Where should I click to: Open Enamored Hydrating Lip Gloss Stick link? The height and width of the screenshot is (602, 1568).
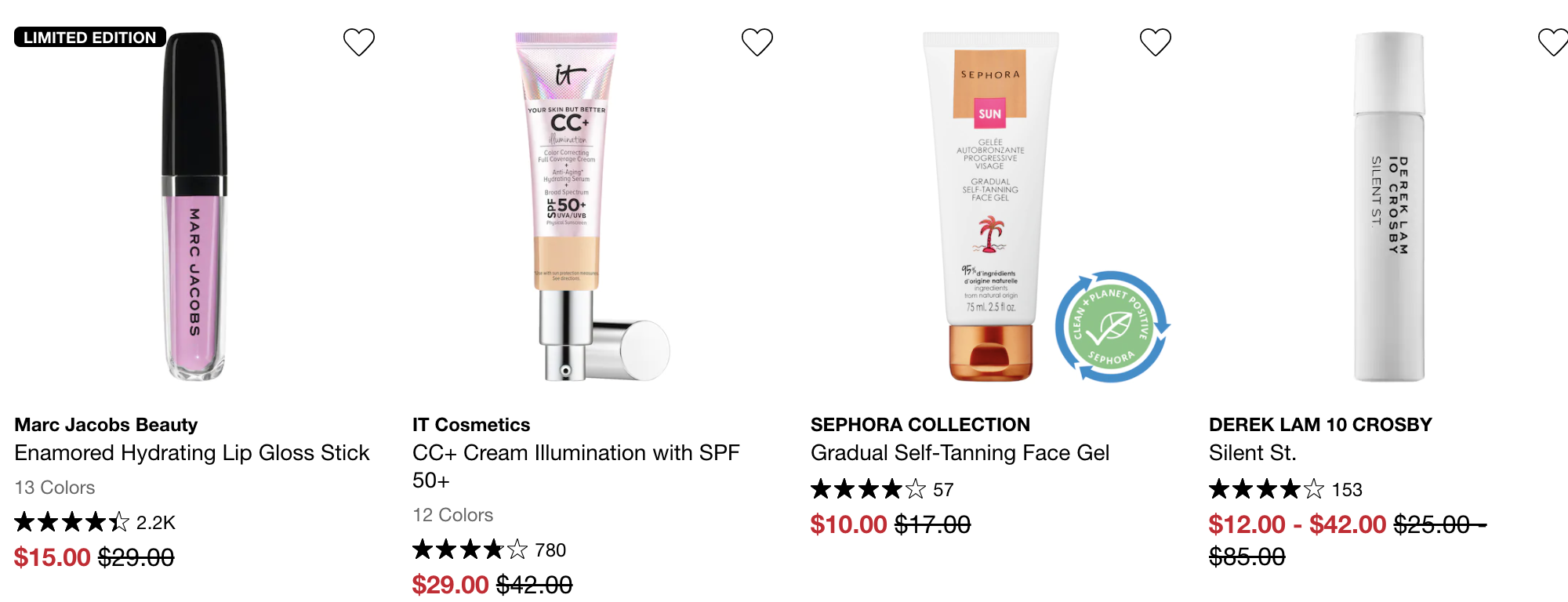tap(192, 453)
